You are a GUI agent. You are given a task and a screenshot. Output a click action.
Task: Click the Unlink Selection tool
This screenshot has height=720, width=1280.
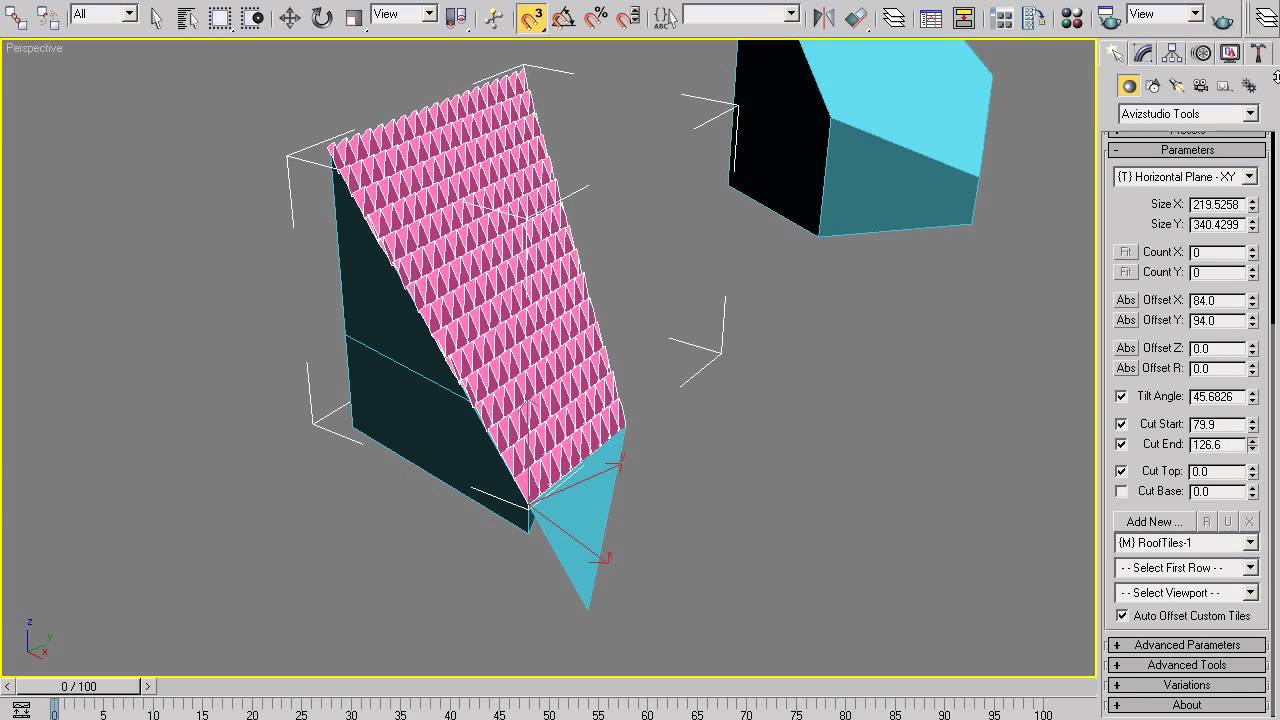(x=48, y=17)
